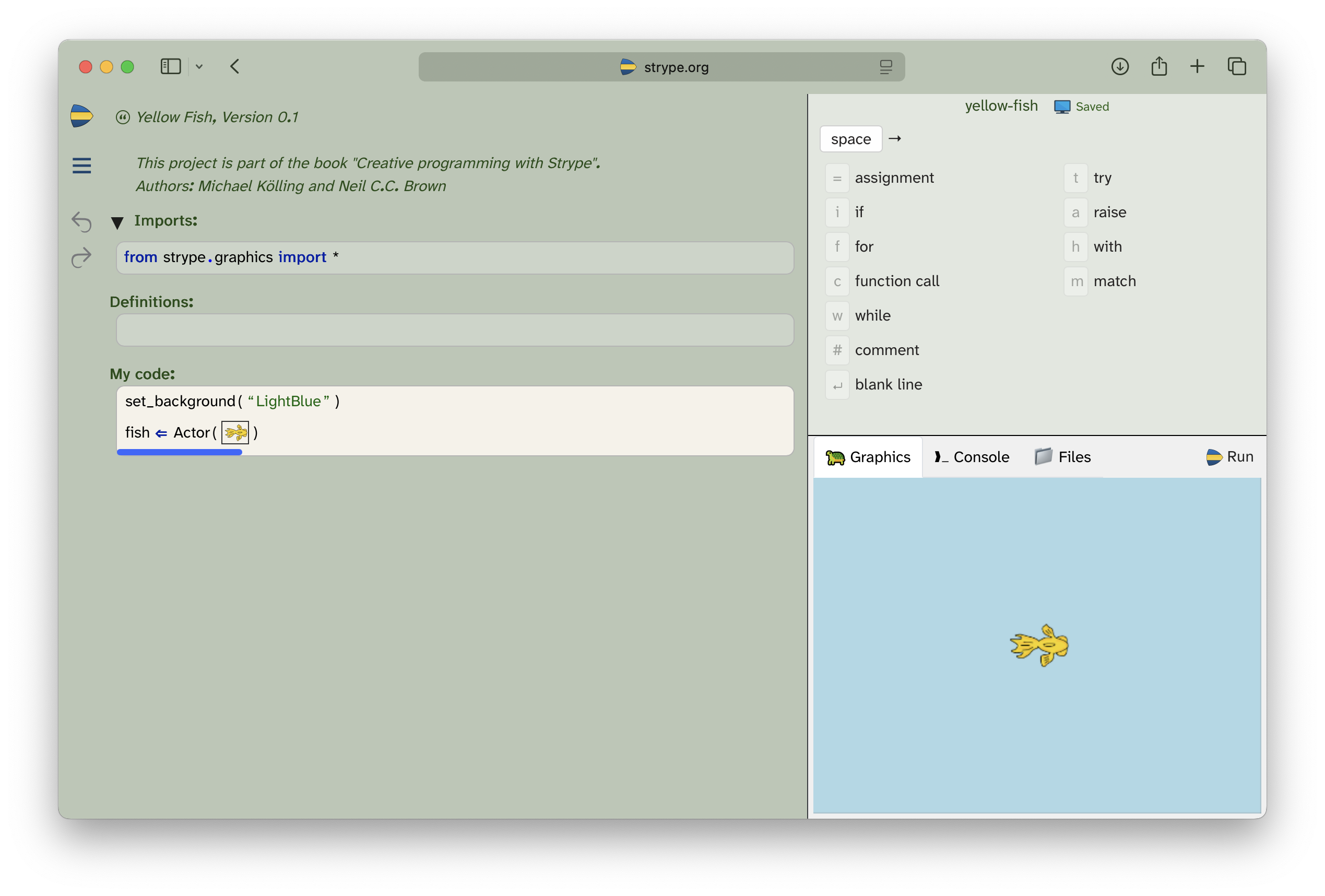This screenshot has height=896, width=1325.
Task: Click the empty Definitions frame area
Action: (455, 330)
